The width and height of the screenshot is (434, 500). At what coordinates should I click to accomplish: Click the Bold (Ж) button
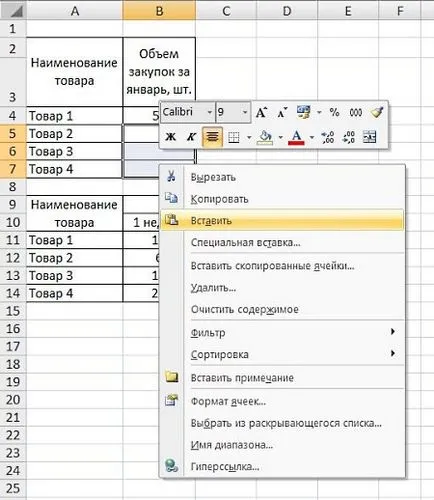(x=171, y=137)
